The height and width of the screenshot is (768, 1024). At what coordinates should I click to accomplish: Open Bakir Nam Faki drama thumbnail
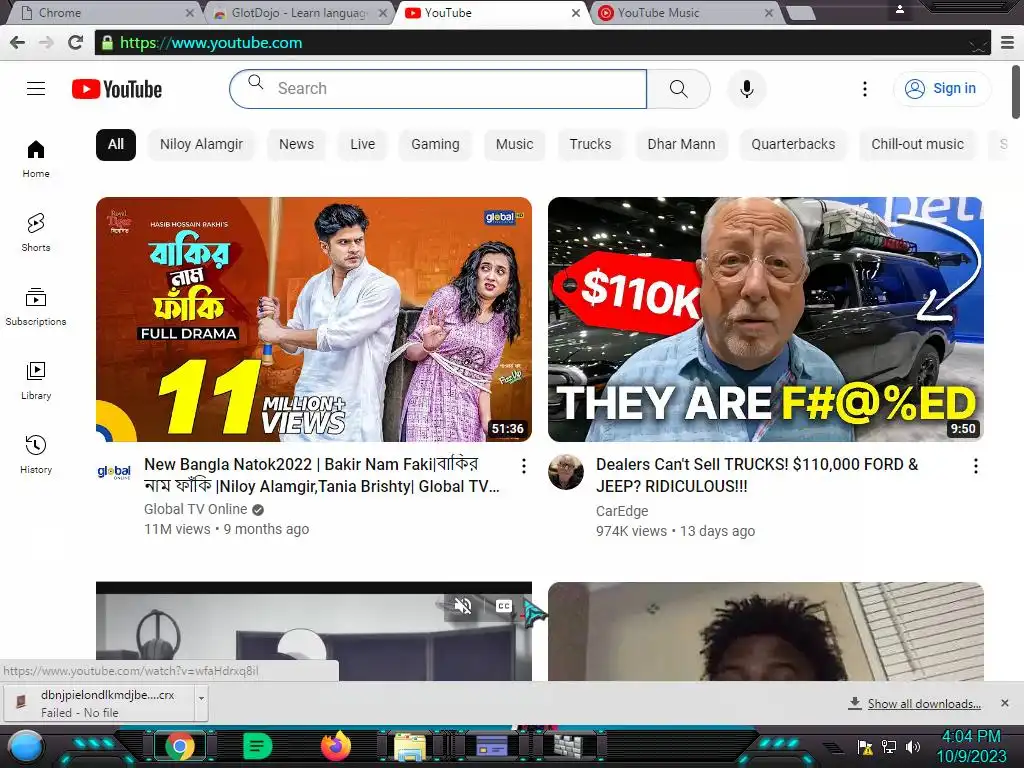point(313,319)
